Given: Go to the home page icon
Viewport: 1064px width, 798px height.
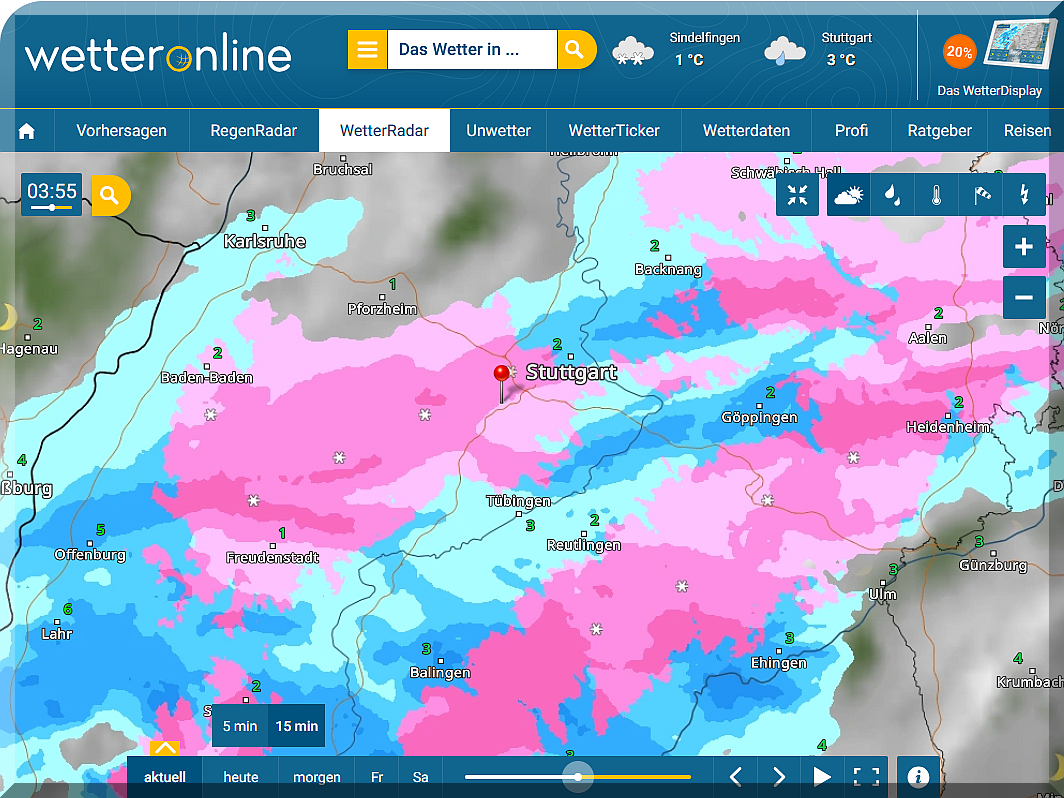Looking at the screenshot, I should click(27, 131).
